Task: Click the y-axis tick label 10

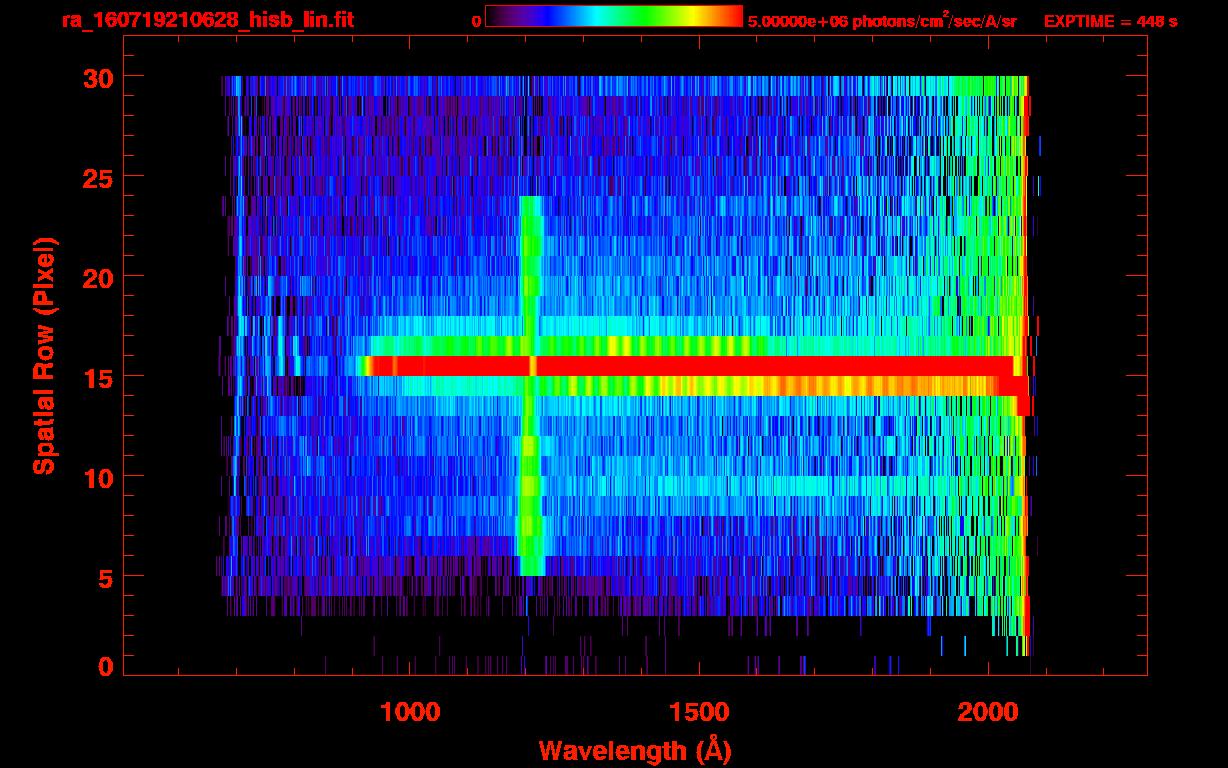Action: click(x=97, y=477)
